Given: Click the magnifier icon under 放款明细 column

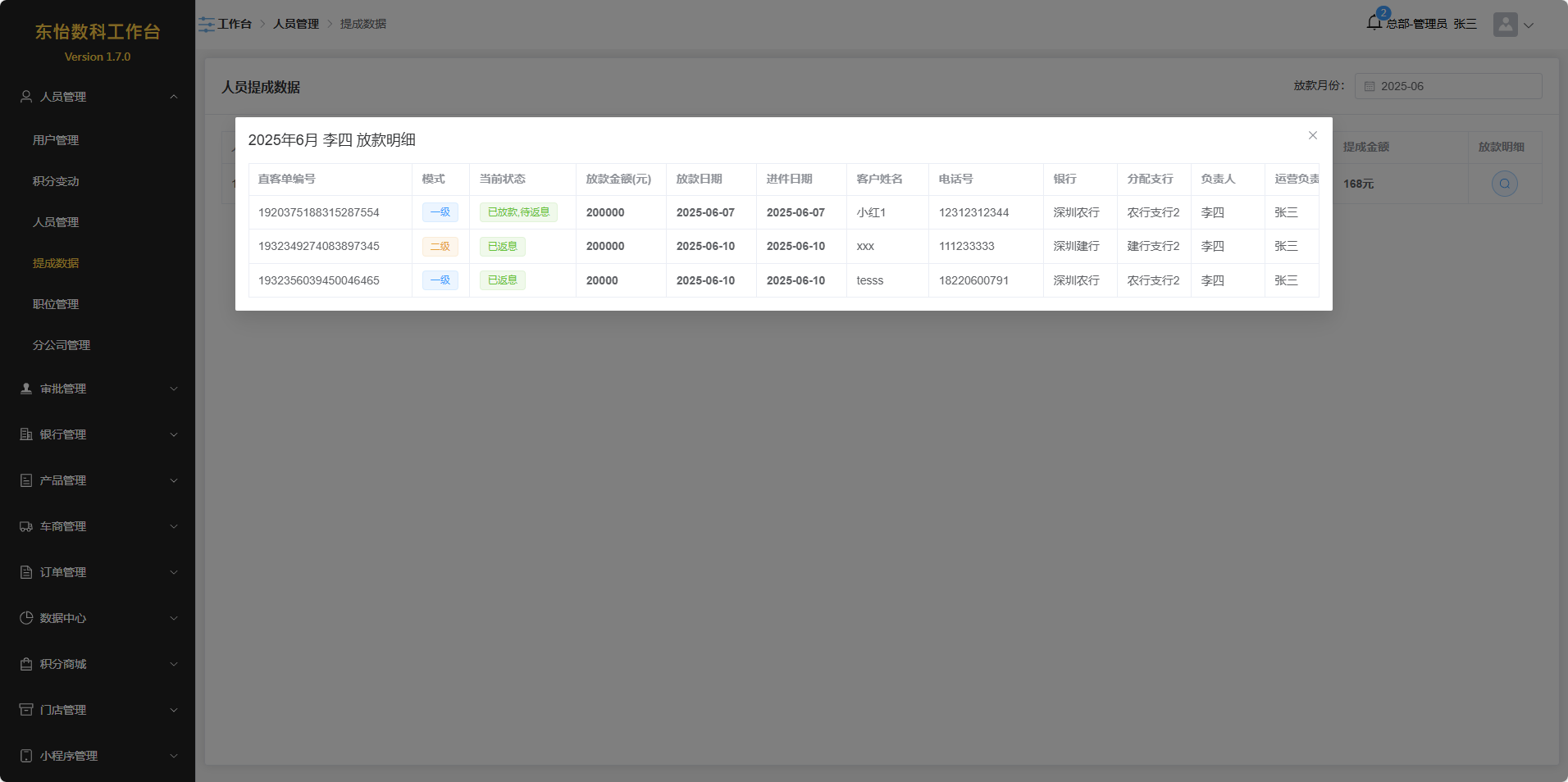Looking at the screenshot, I should point(1504,184).
